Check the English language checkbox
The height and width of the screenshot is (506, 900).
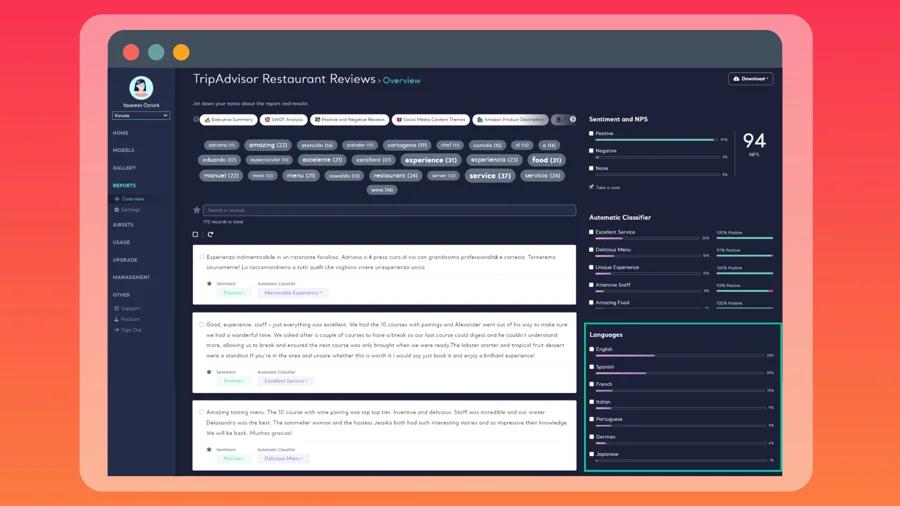[592, 349]
